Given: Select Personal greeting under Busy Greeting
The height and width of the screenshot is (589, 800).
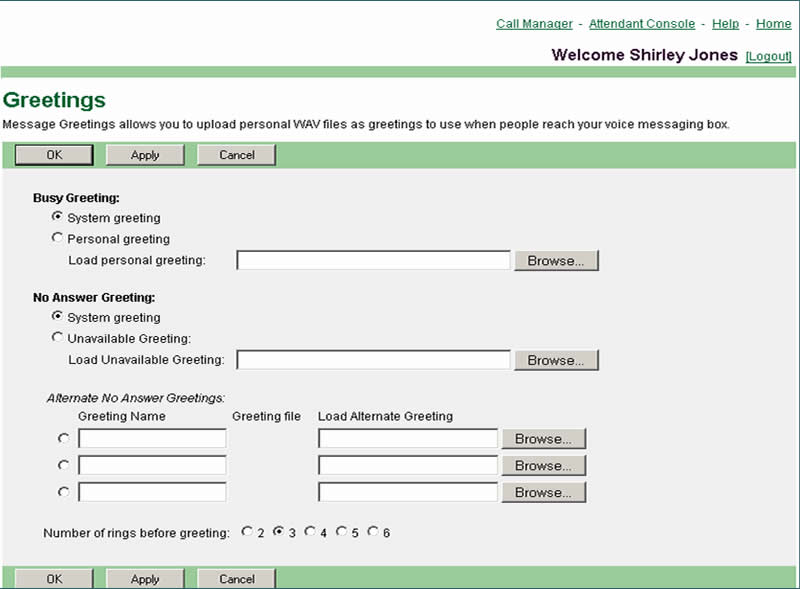Looking at the screenshot, I should [57, 238].
